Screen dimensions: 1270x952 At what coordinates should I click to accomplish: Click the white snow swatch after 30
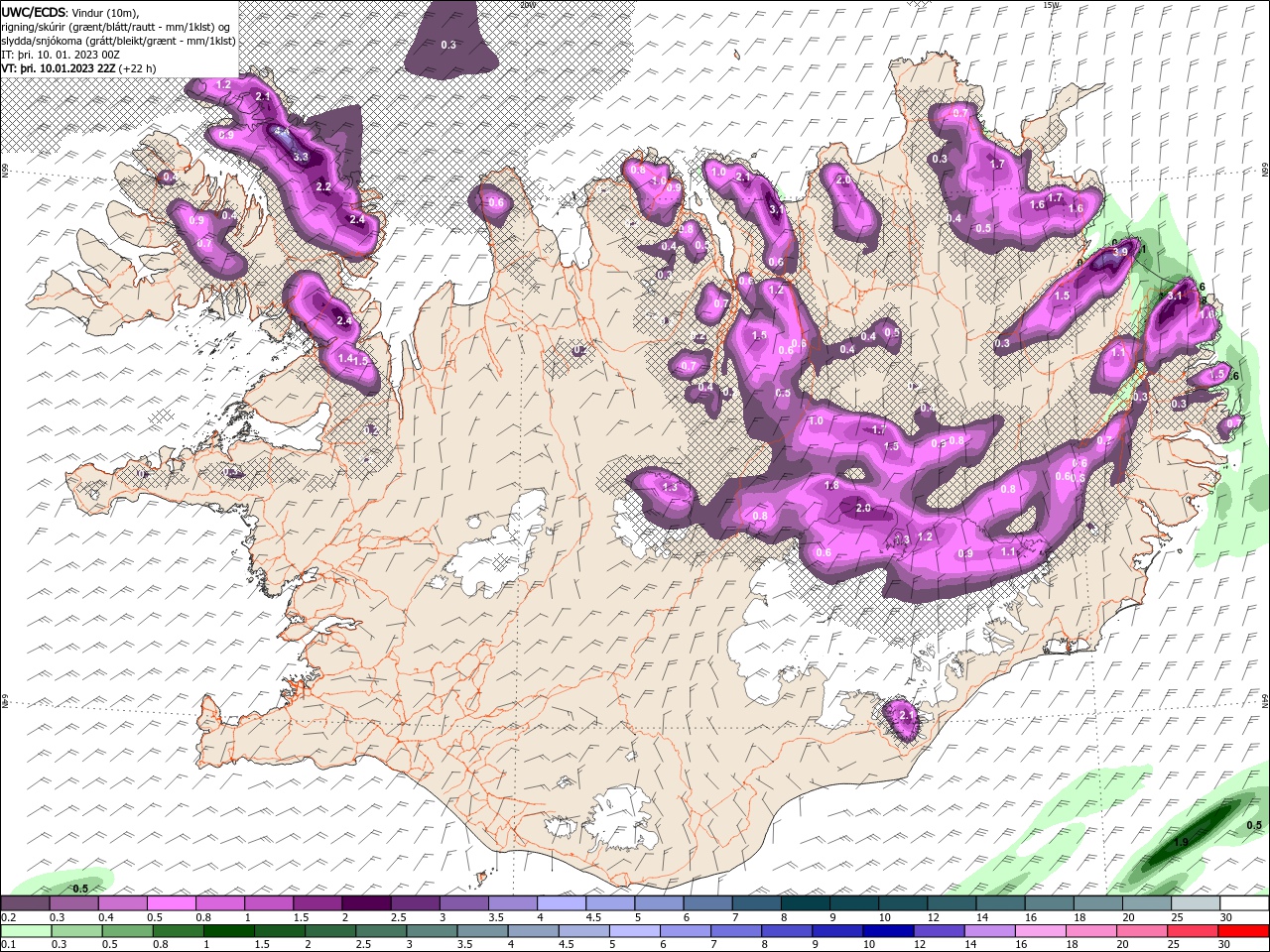1244,903
